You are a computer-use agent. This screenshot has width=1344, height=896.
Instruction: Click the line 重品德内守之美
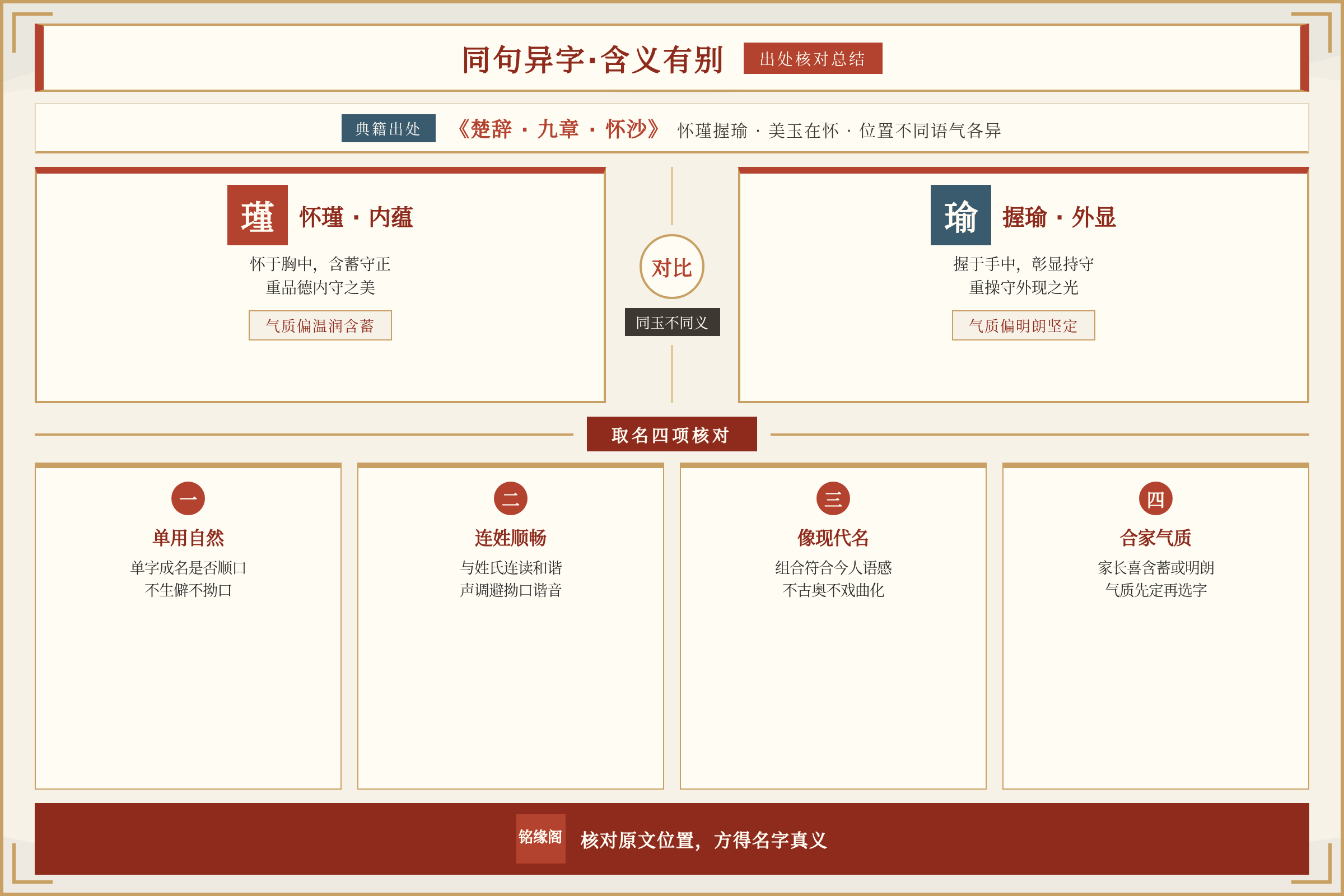pyautogui.click(x=320, y=287)
